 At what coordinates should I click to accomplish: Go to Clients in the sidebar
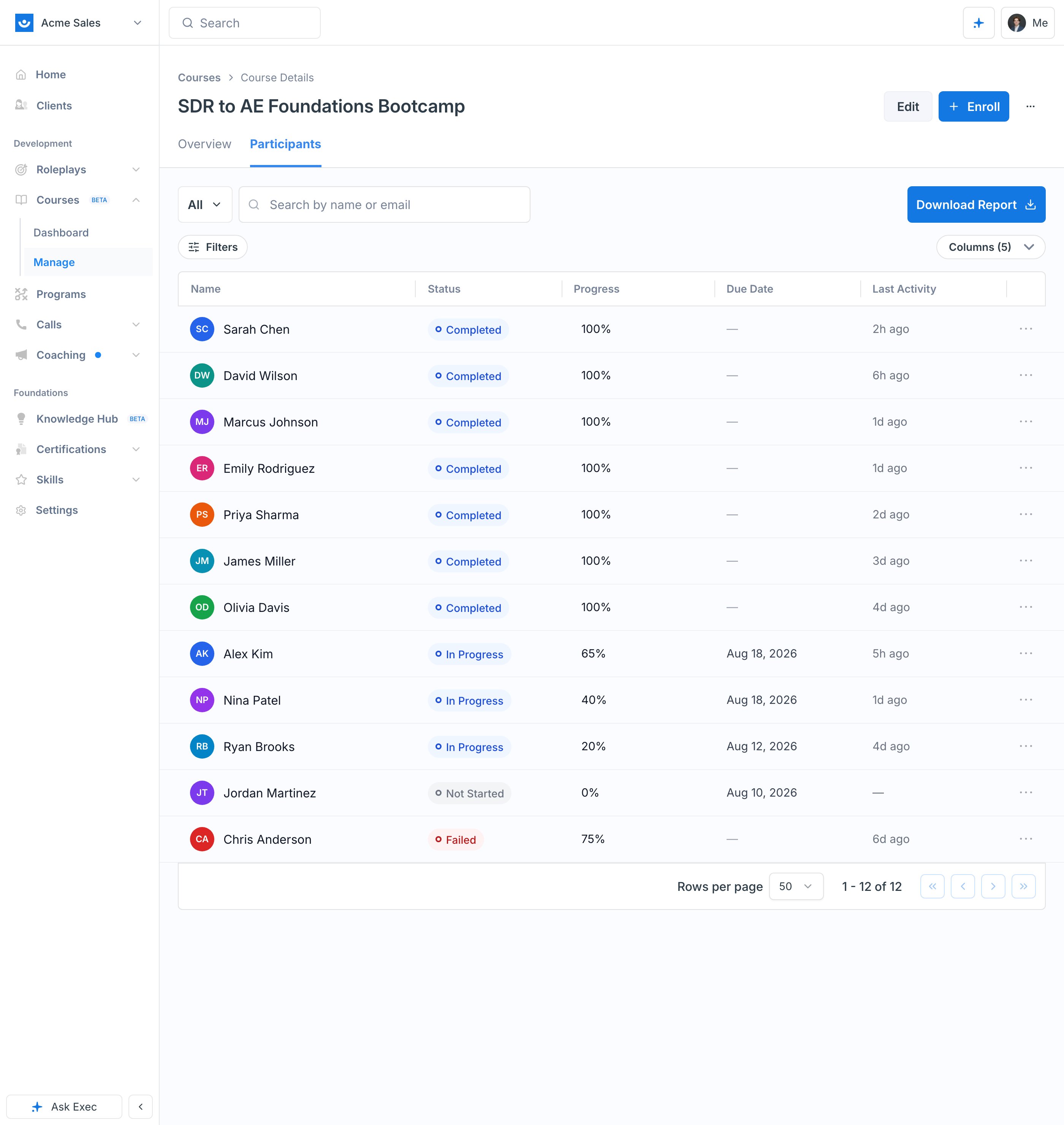click(x=54, y=106)
